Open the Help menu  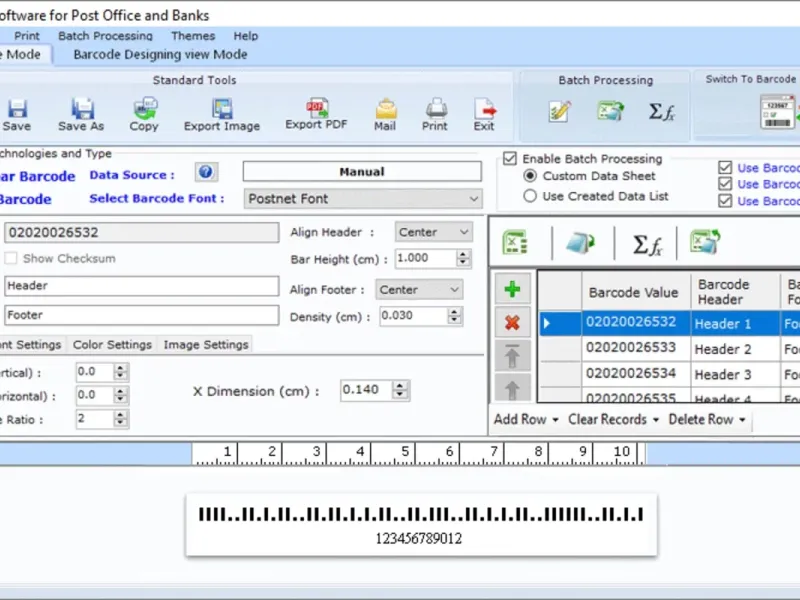[246, 36]
